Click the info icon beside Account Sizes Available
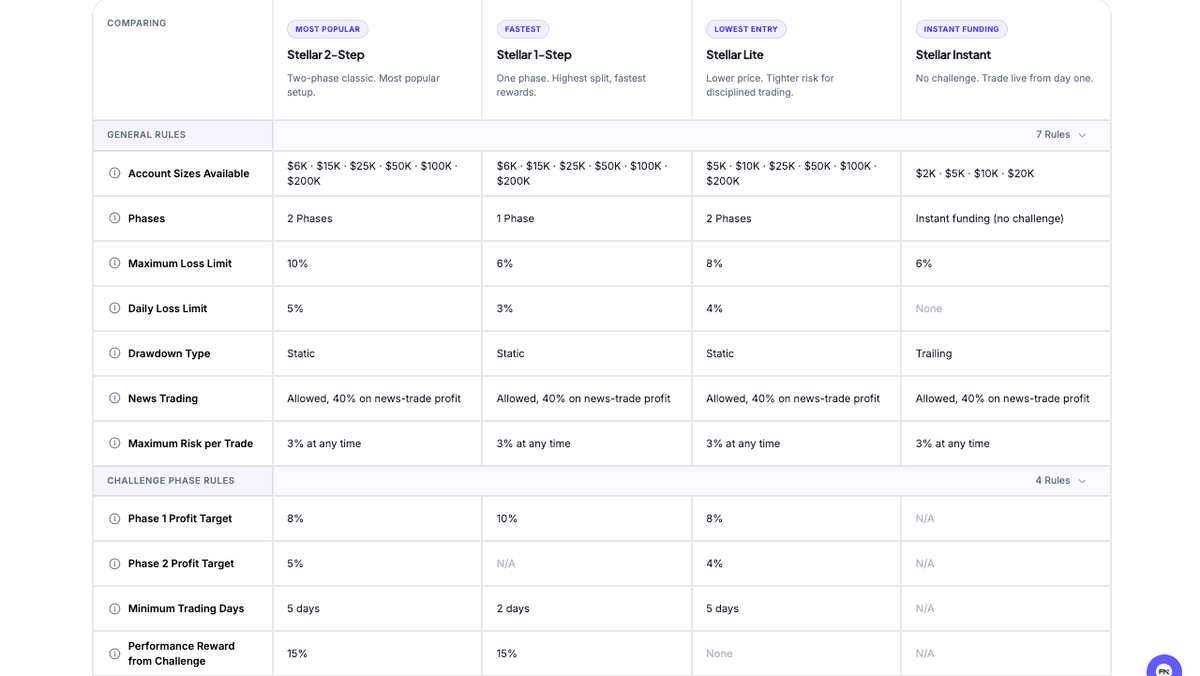 coord(114,173)
